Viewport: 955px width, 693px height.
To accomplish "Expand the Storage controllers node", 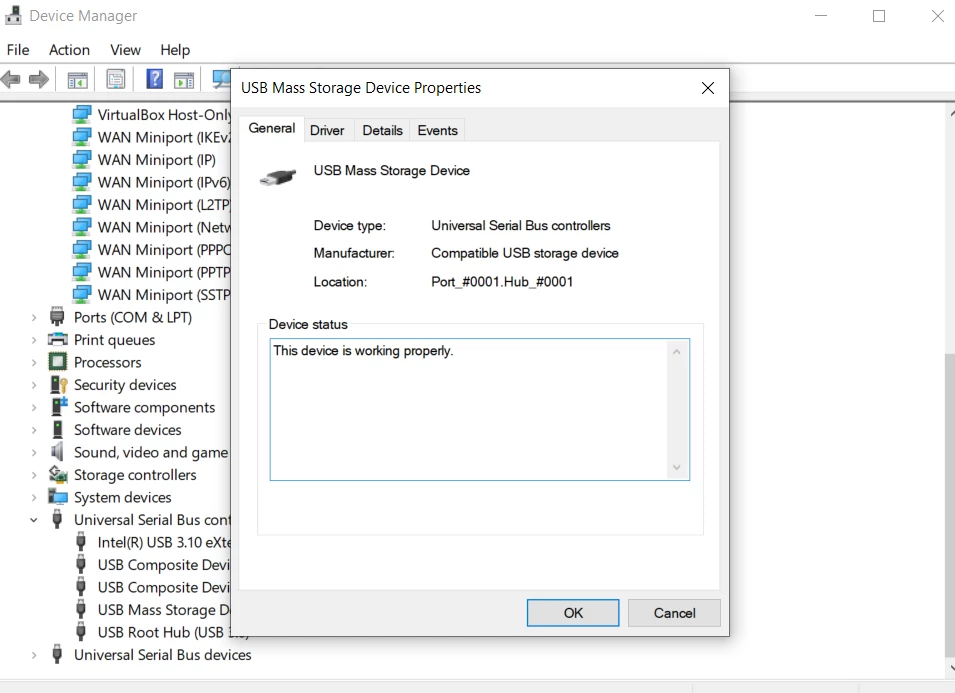I will tap(34, 475).
